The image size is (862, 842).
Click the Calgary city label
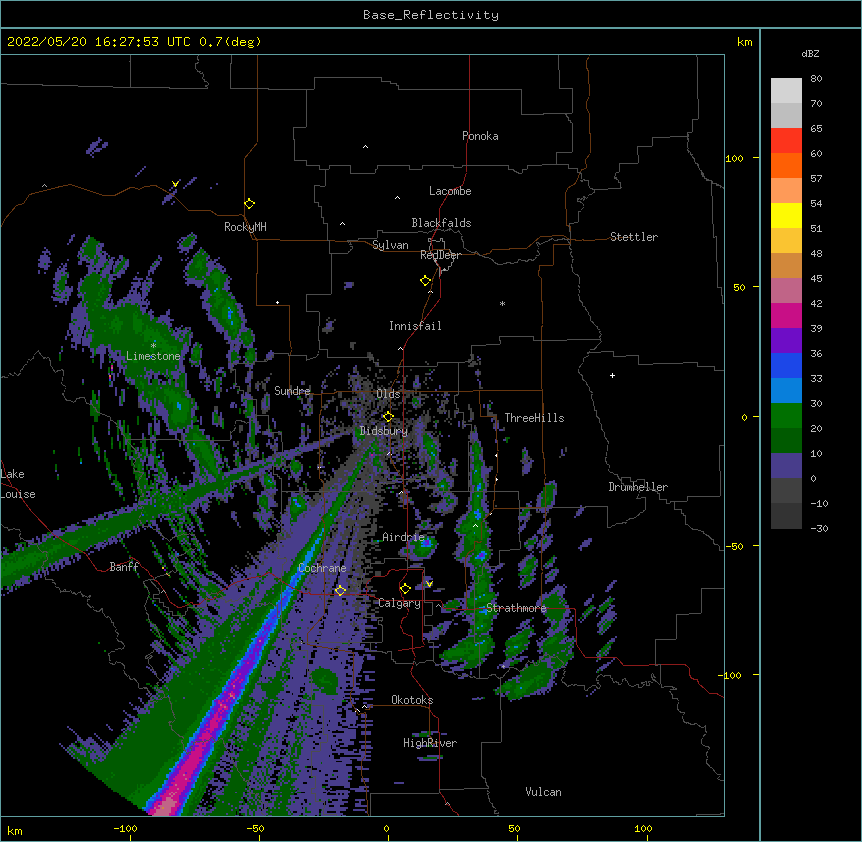pos(399,603)
